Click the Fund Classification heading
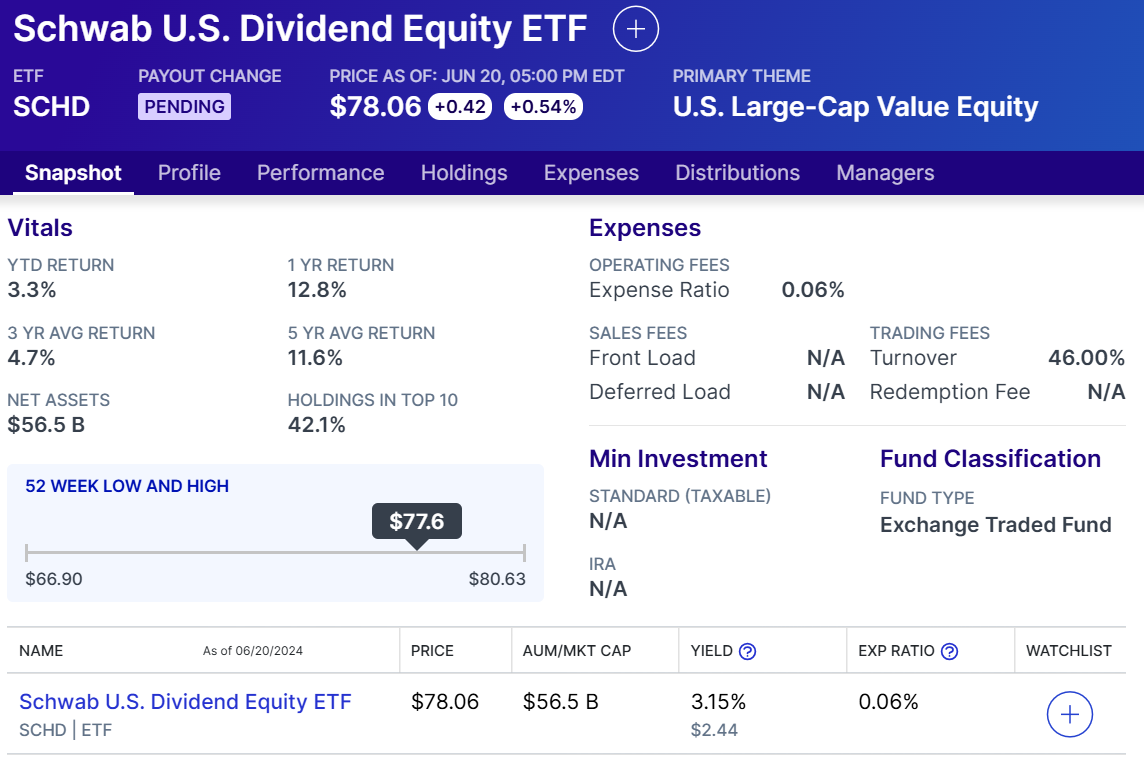This screenshot has width=1144, height=768. pyautogui.click(x=990, y=459)
